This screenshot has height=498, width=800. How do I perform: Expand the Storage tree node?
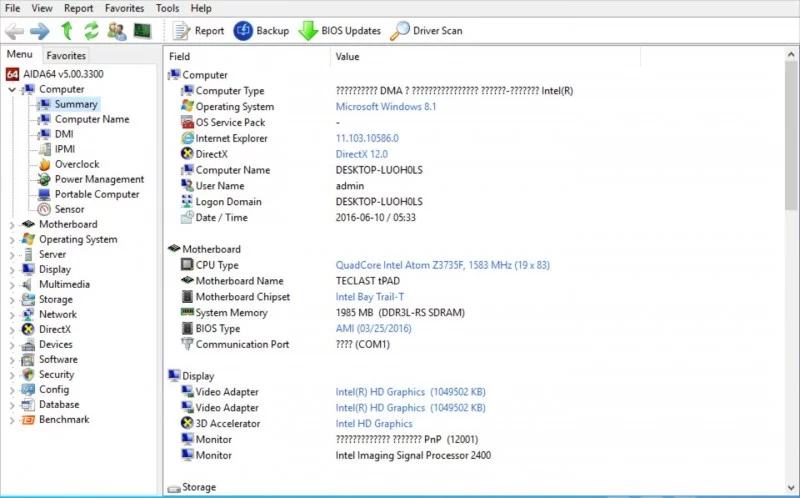(12, 300)
